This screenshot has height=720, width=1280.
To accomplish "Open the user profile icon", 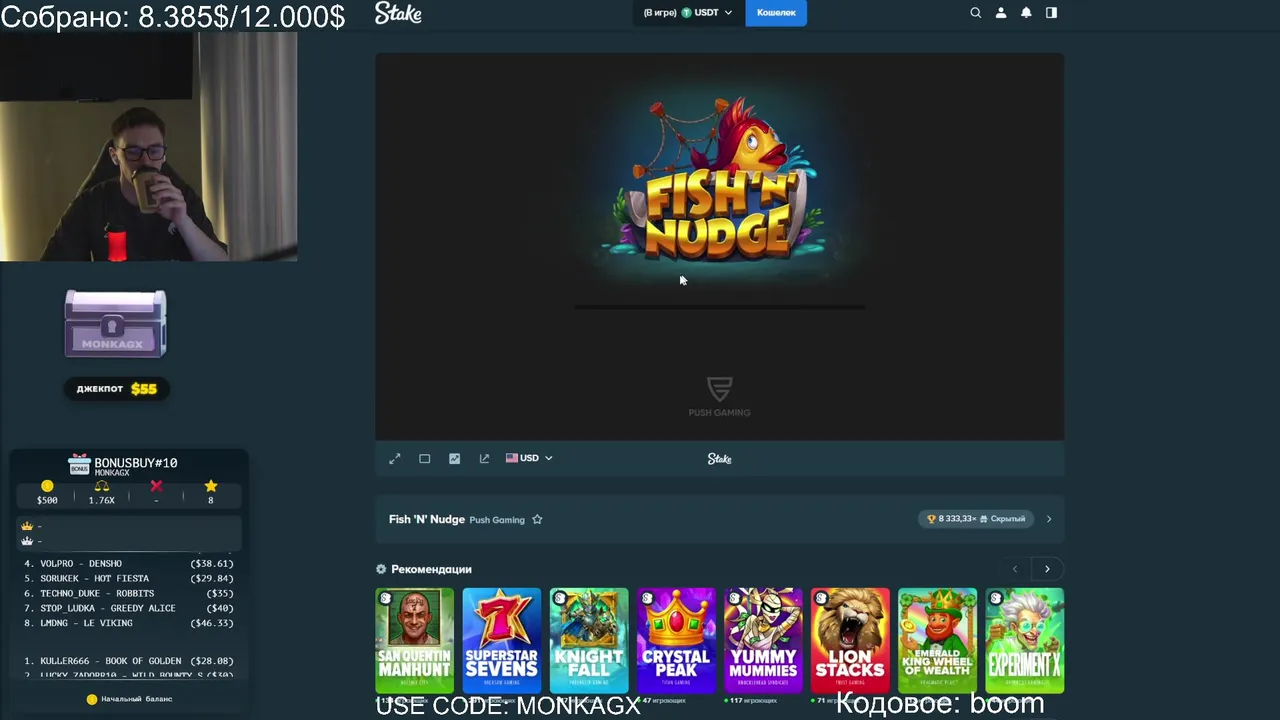I will click(x=1001, y=13).
